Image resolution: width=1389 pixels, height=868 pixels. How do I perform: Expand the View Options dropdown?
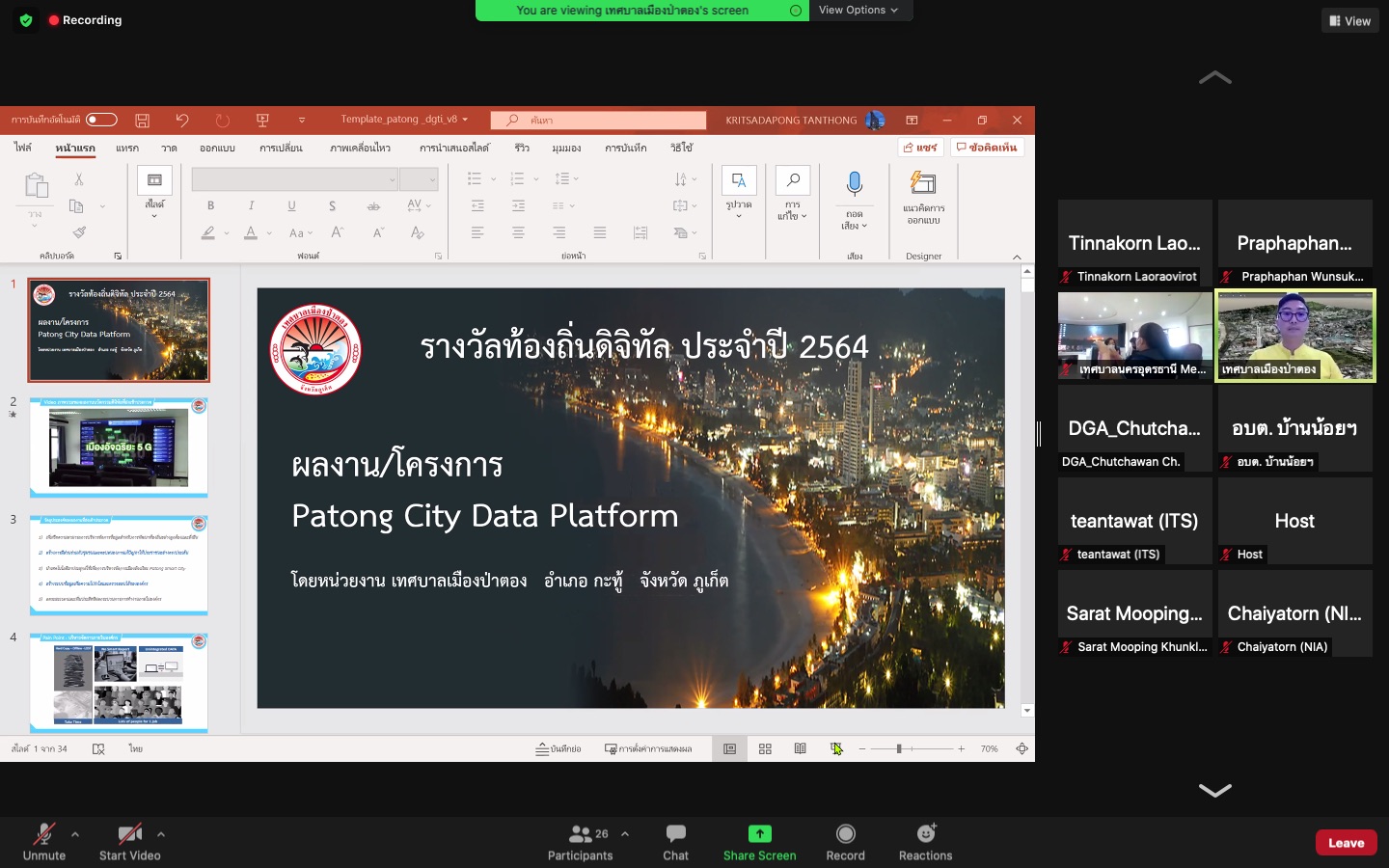(x=858, y=10)
